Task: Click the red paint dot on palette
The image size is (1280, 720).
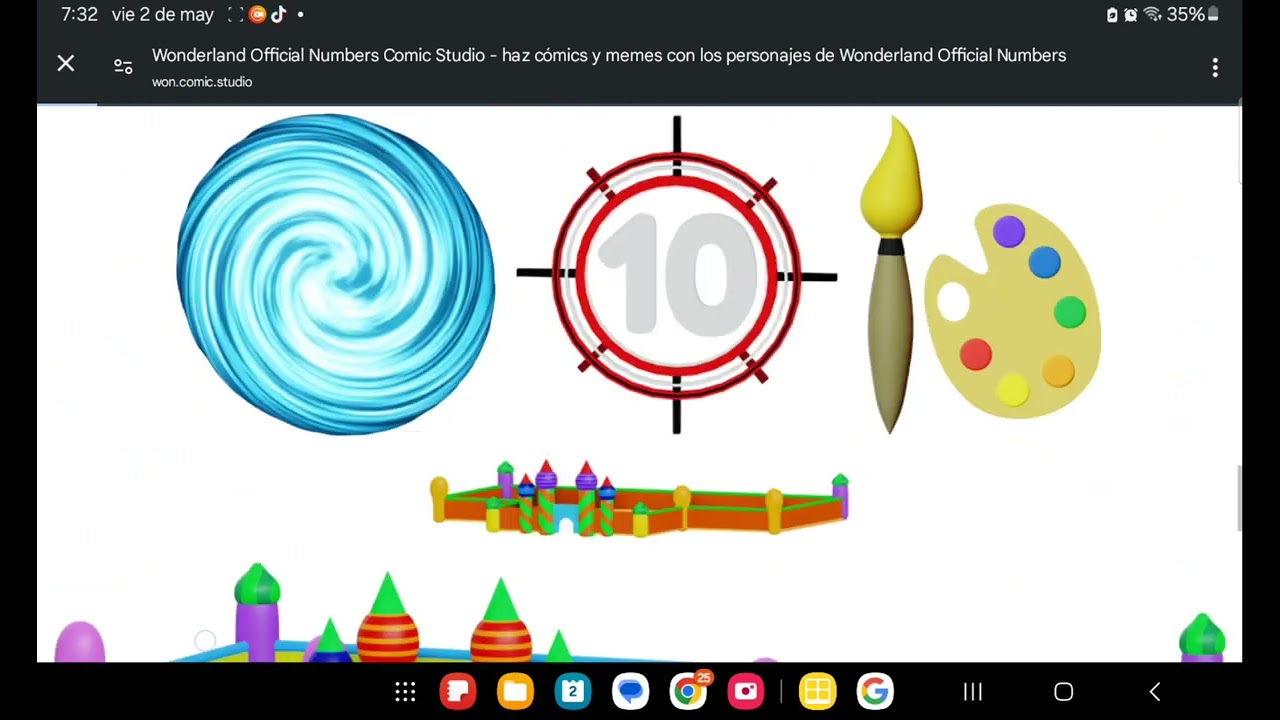Action: tap(976, 354)
